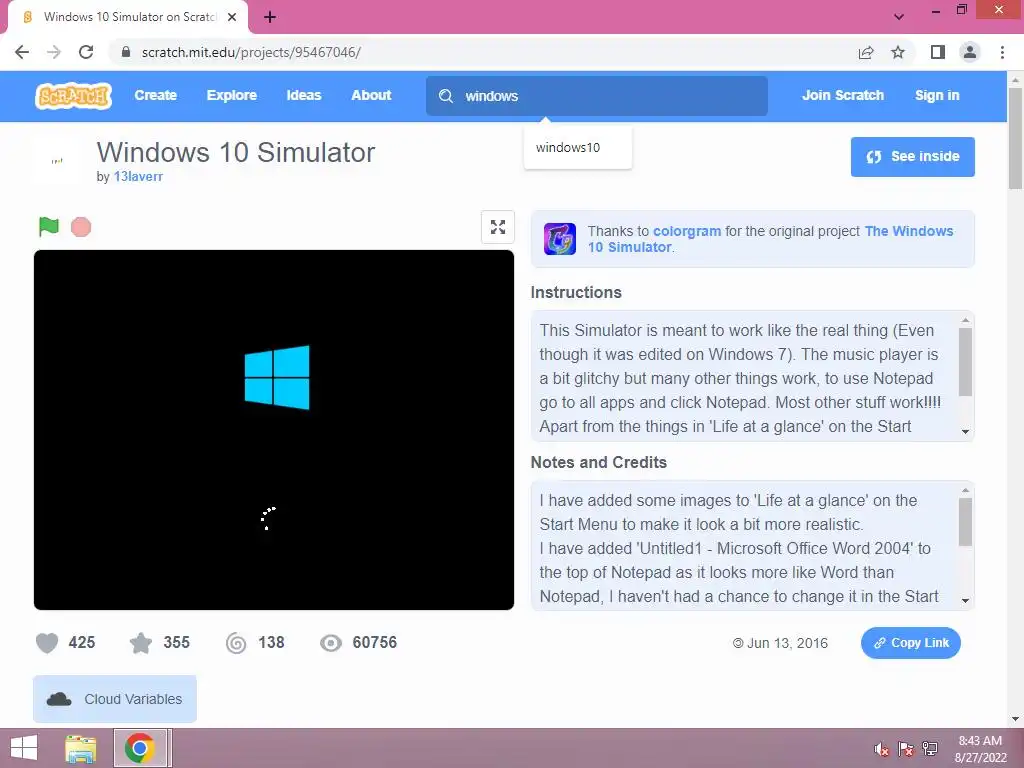Image resolution: width=1024 pixels, height=768 pixels.
Task: Click the Scratch logo
Action: coord(74,96)
